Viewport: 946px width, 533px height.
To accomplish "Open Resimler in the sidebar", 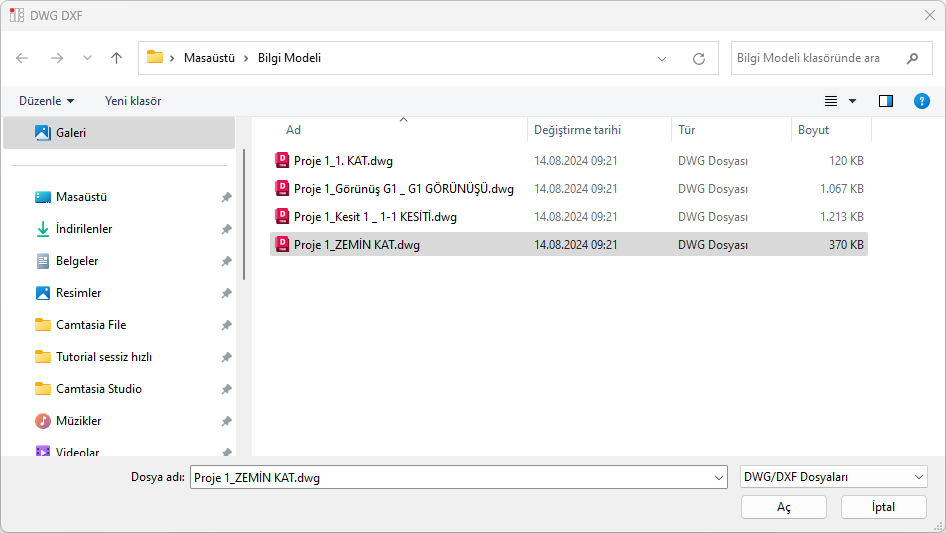I will click(x=78, y=293).
